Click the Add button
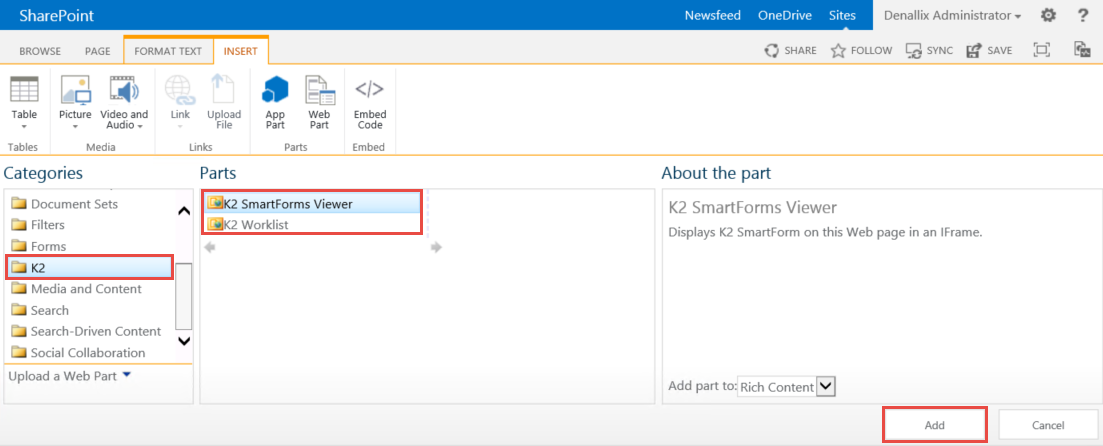 point(935,425)
